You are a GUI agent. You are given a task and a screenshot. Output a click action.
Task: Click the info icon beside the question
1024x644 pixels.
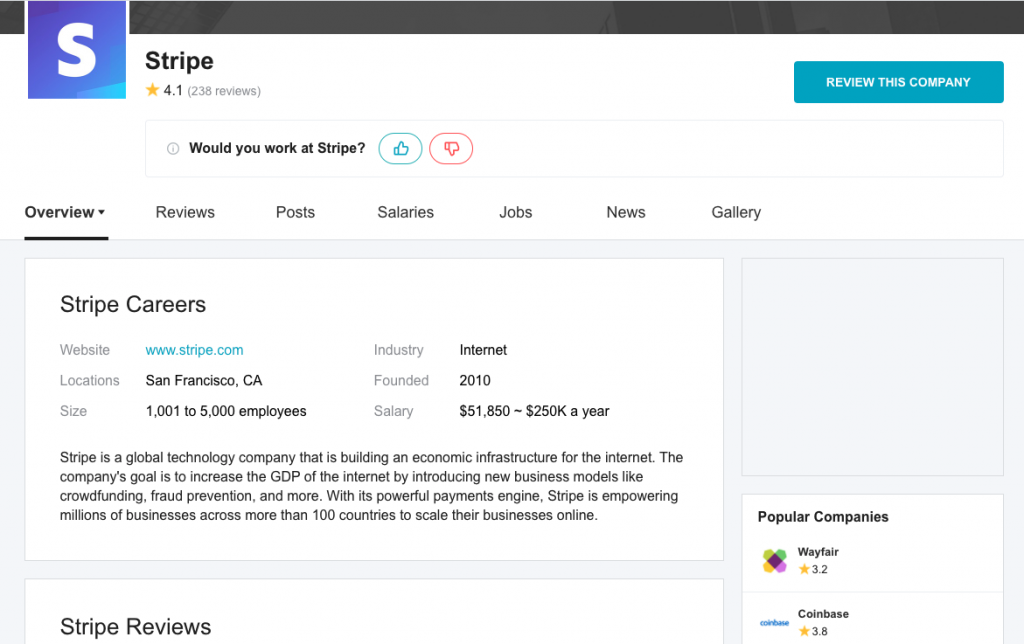(x=173, y=149)
